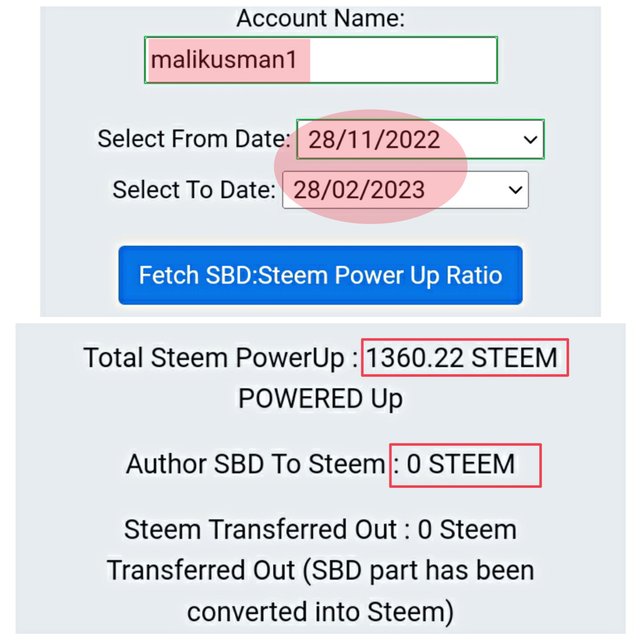Click the chevron arrow on To Date
640x640 pixels.
pos(515,189)
